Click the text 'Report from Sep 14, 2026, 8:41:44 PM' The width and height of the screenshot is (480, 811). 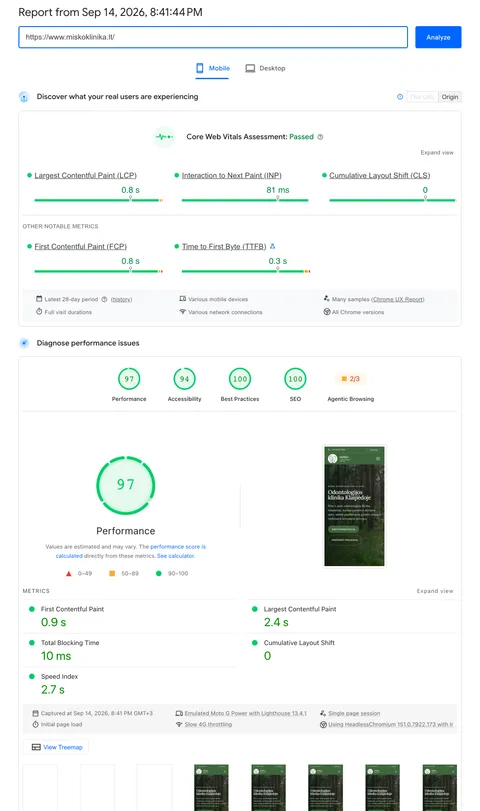click(110, 12)
